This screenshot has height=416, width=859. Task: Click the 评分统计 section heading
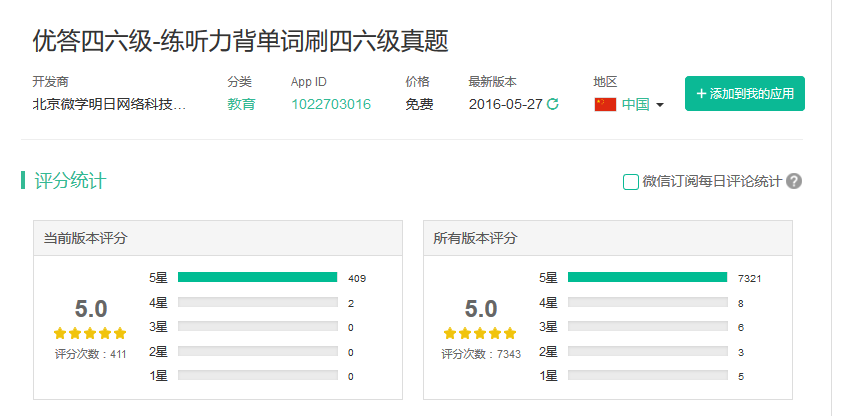pos(70,180)
